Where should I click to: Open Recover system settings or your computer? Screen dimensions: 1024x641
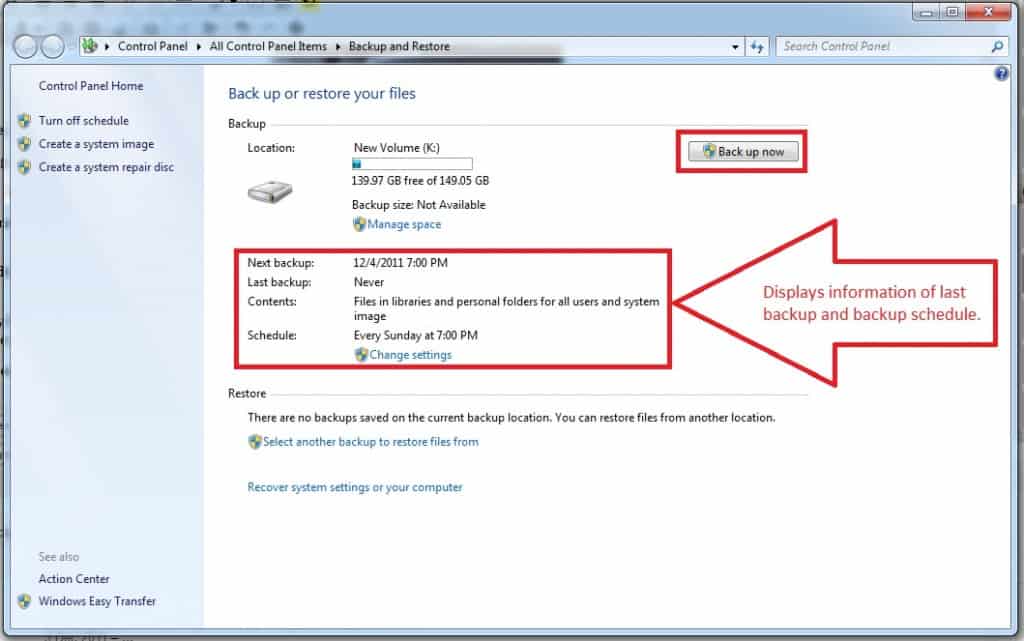(x=355, y=488)
